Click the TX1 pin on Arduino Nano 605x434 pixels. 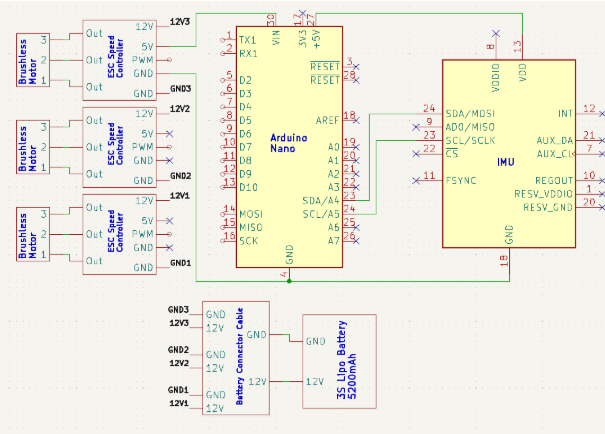point(247,40)
